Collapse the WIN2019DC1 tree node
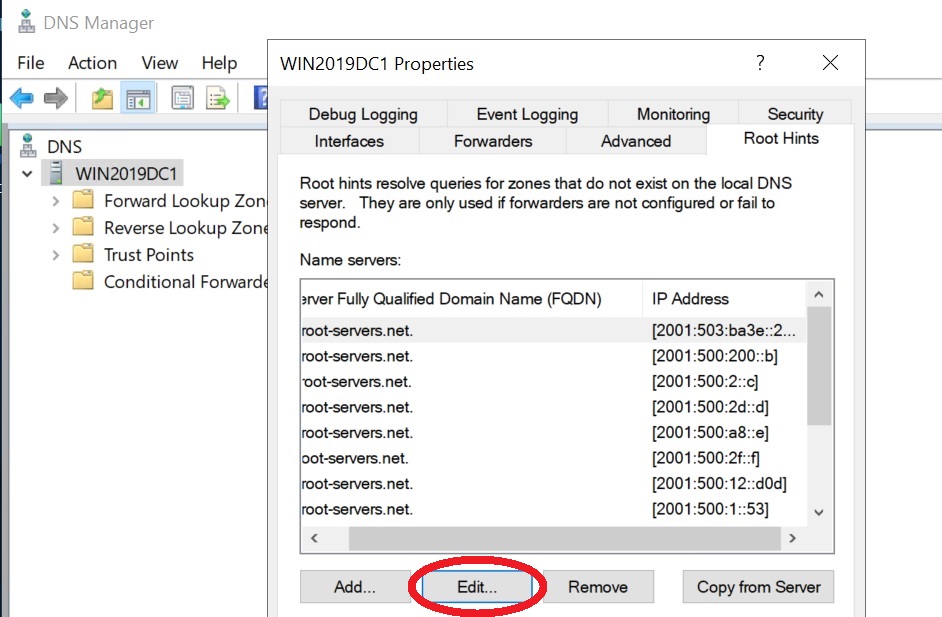Screen dimensions: 942x617 point(27,174)
